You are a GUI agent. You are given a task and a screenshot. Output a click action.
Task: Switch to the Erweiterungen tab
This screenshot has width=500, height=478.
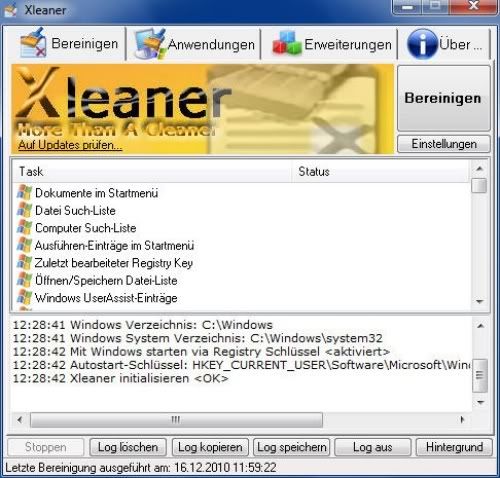pos(329,44)
